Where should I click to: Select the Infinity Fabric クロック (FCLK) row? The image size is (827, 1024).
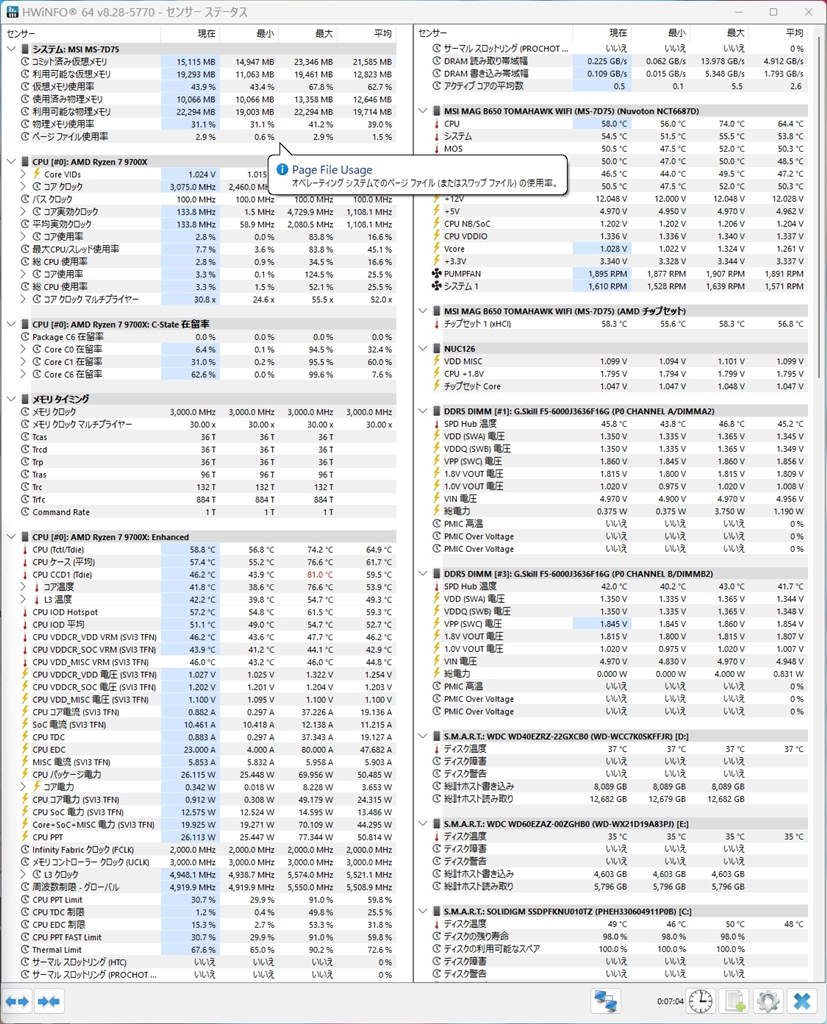point(206,850)
